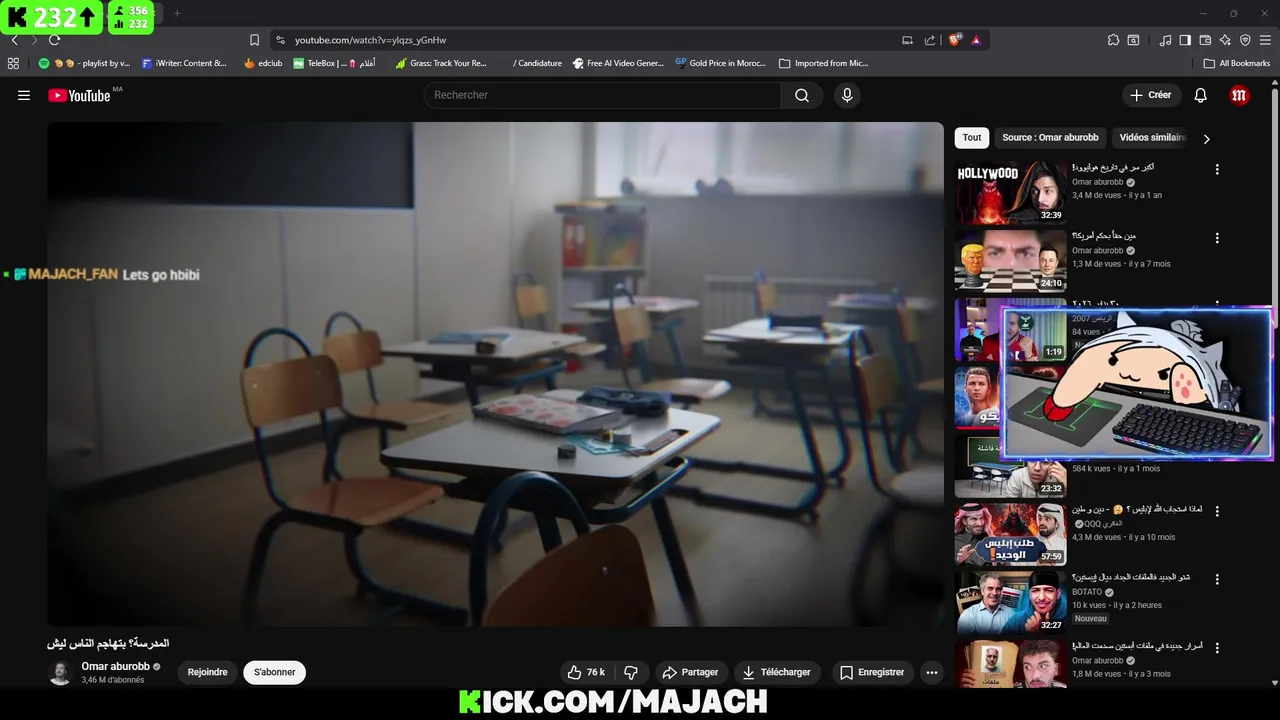Click the classroom video player
The image size is (1280, 720).
click(495, 374)
